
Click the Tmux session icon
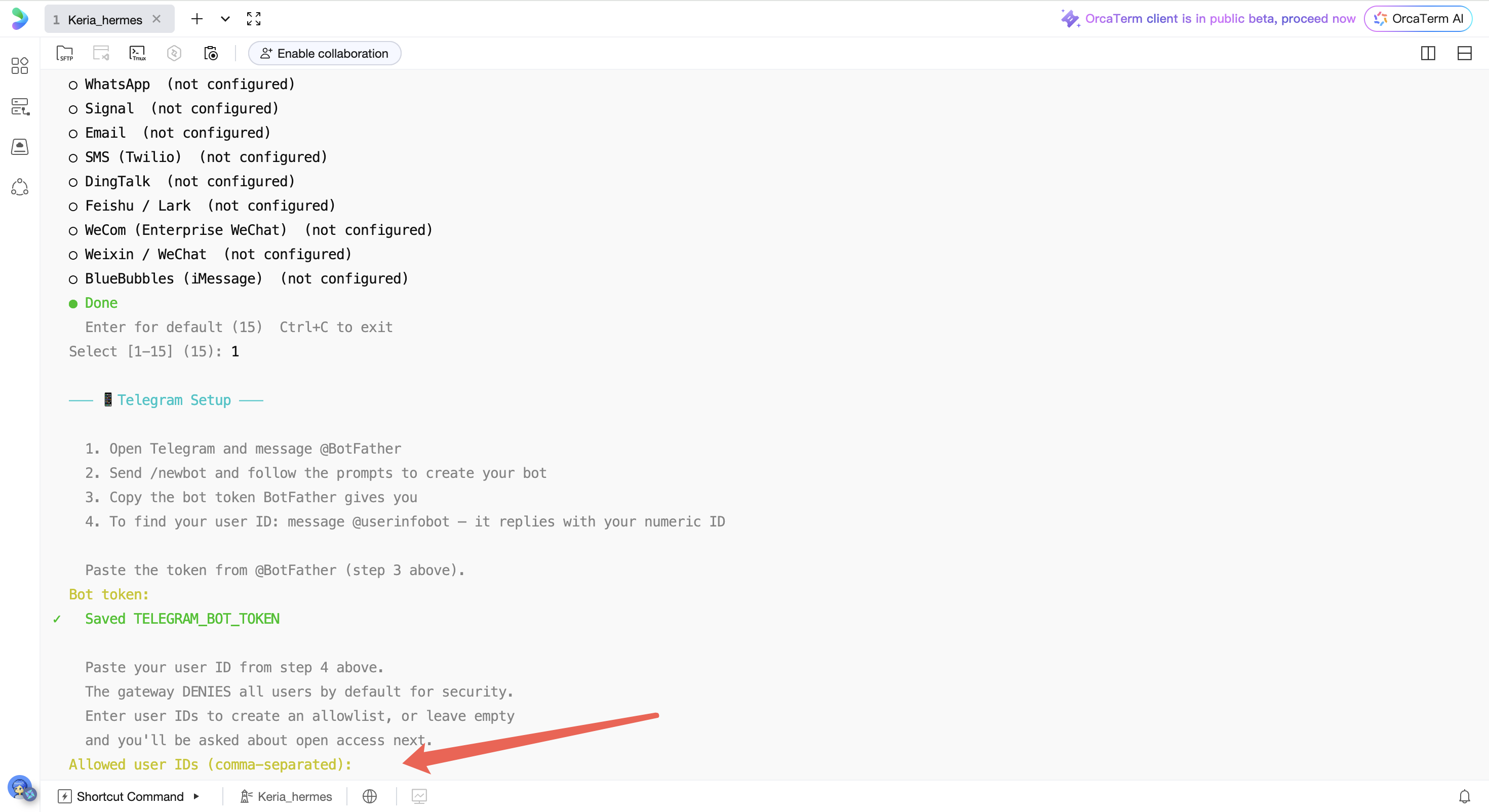click(x=137, y=53)
